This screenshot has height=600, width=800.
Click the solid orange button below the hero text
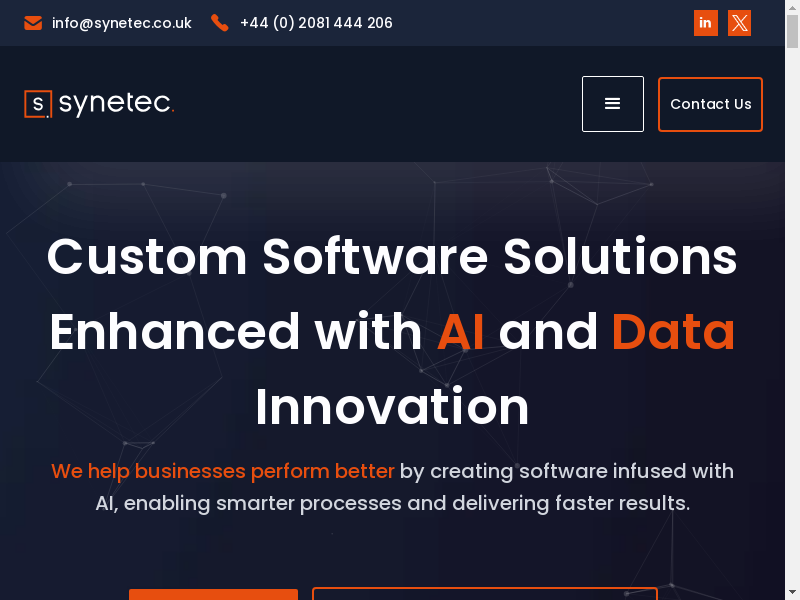pyautogui.click(x=213, y=594)
